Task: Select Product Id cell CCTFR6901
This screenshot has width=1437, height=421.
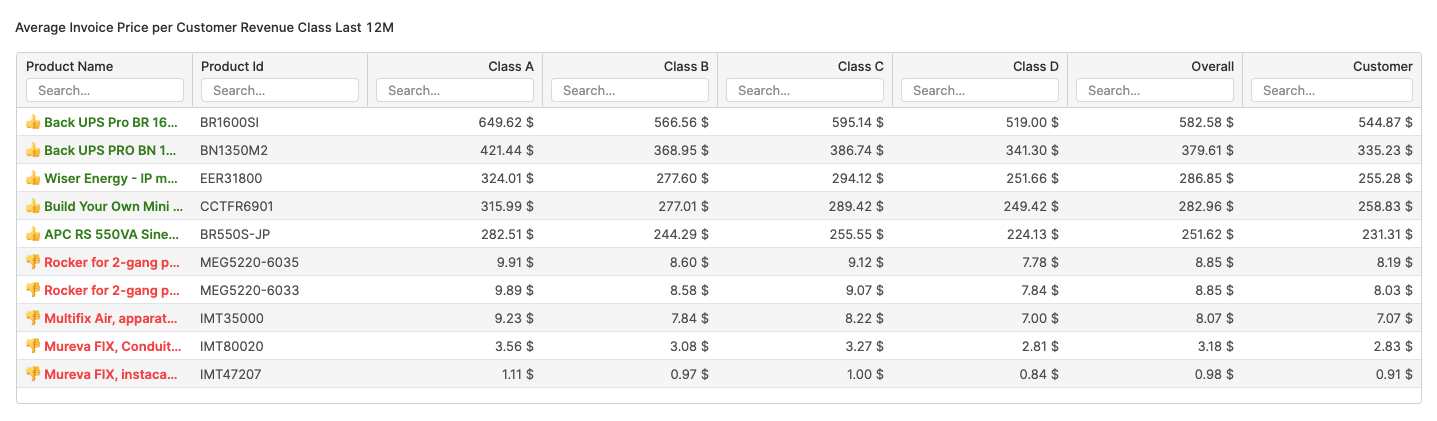Action: point(237,206)
